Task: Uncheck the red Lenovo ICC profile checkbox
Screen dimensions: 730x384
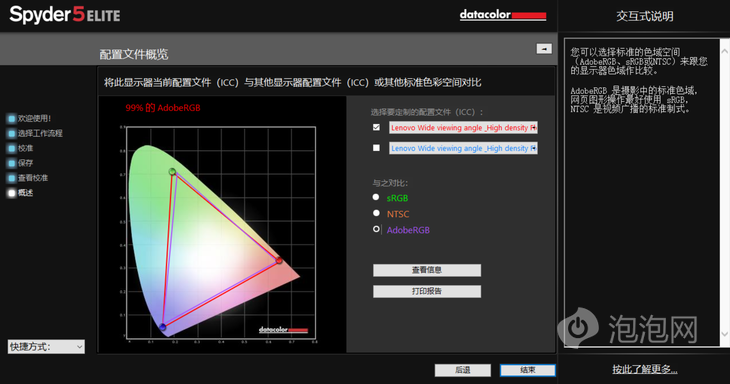Action: click(376, 127)
